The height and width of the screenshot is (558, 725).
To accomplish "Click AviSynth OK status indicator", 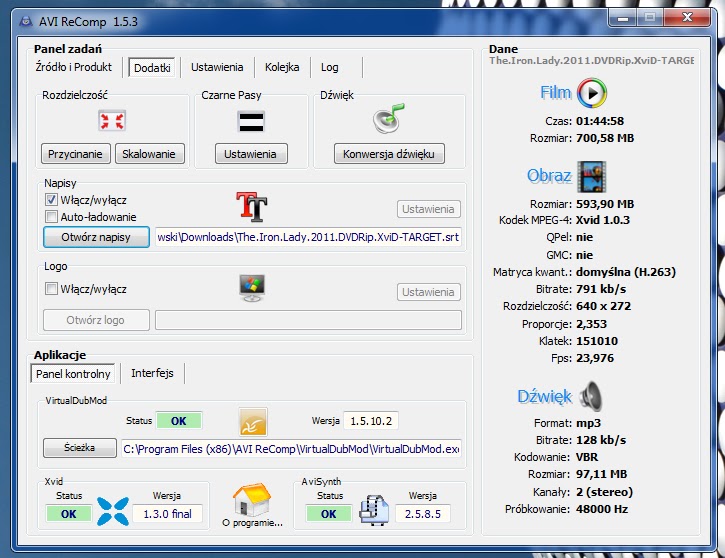I will coord(329,514).
